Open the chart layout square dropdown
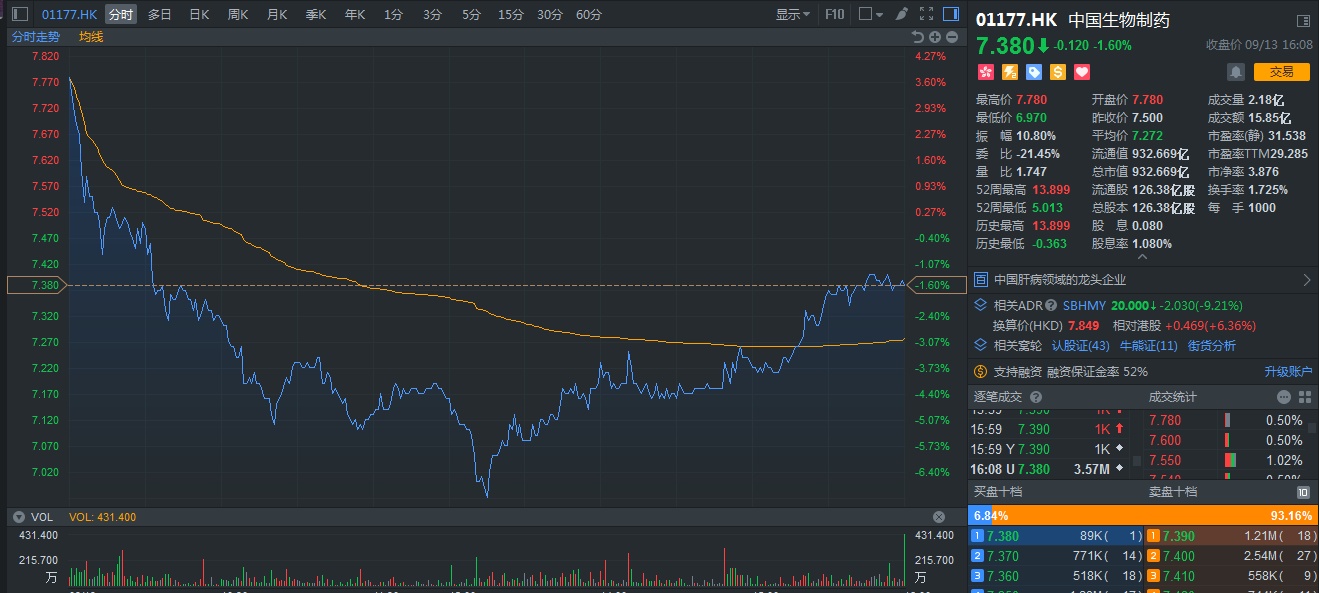The height and width of the screenshot is (593, 1319). 870,14
